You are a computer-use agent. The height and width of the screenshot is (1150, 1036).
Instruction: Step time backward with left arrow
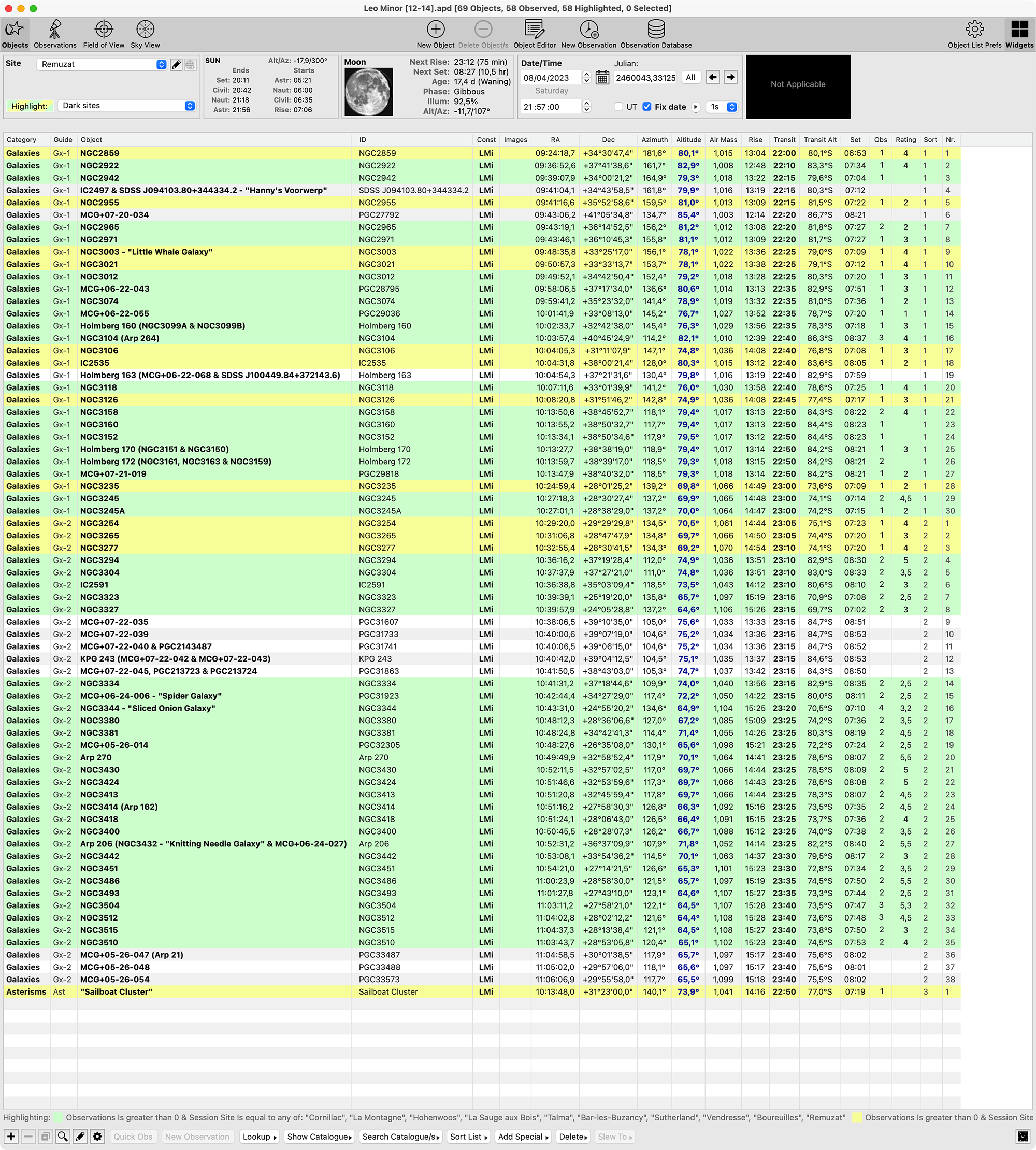713,77
